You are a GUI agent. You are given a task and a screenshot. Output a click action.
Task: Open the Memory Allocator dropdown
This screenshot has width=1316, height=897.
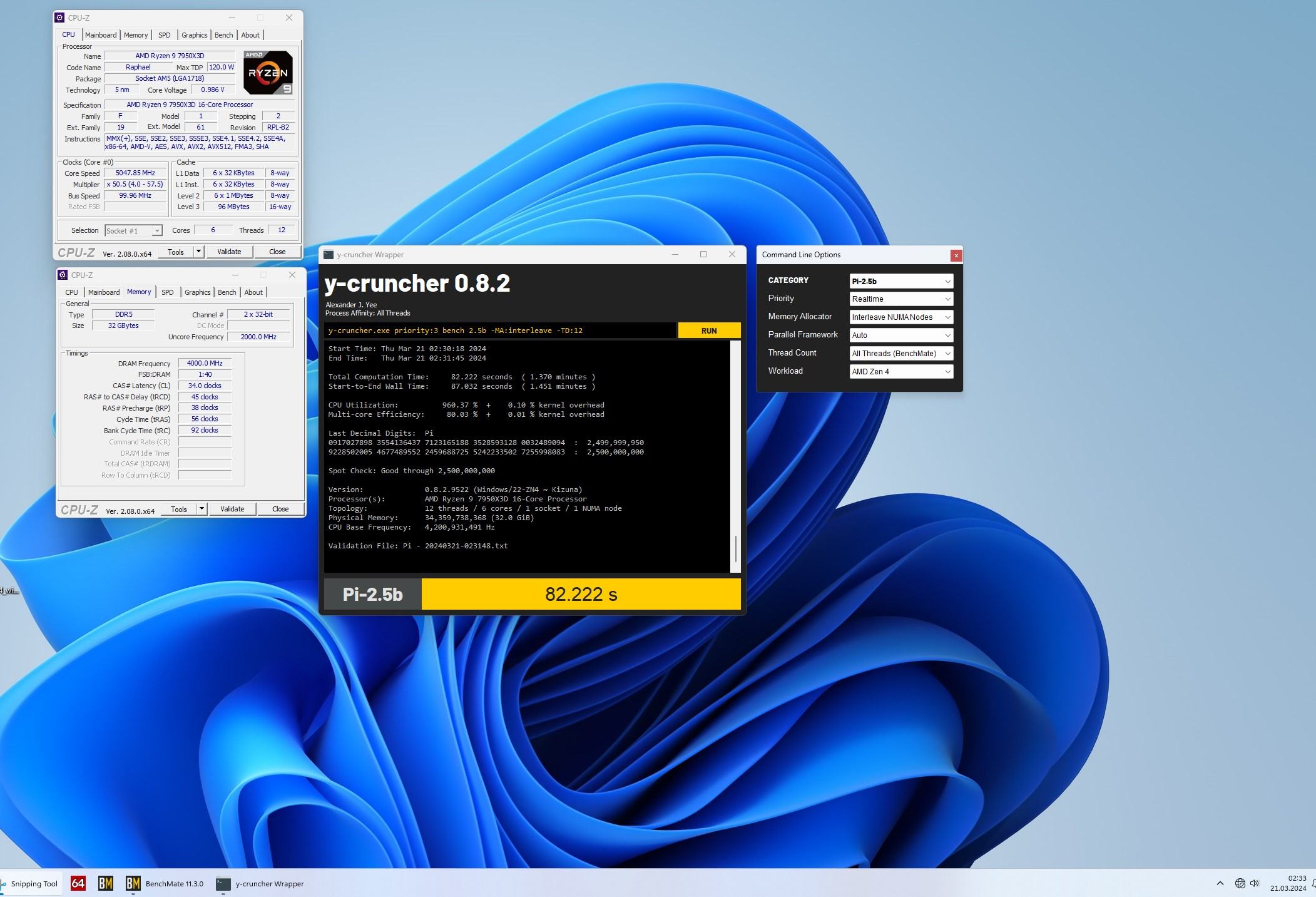tap(901, 317)
